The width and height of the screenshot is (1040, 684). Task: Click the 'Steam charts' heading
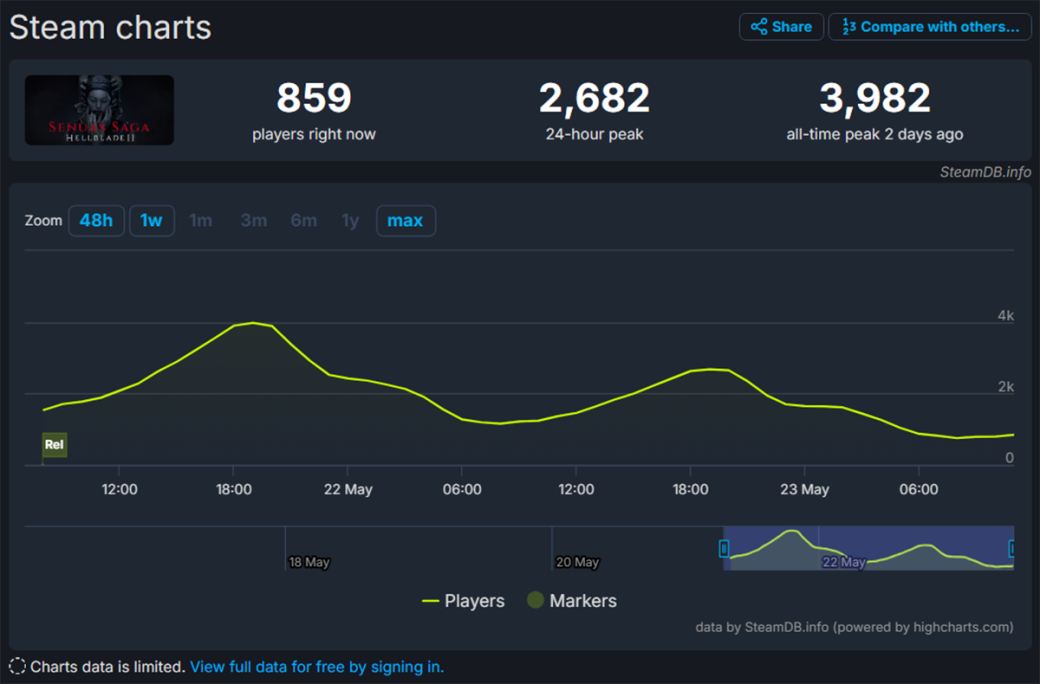click(110, 28)
